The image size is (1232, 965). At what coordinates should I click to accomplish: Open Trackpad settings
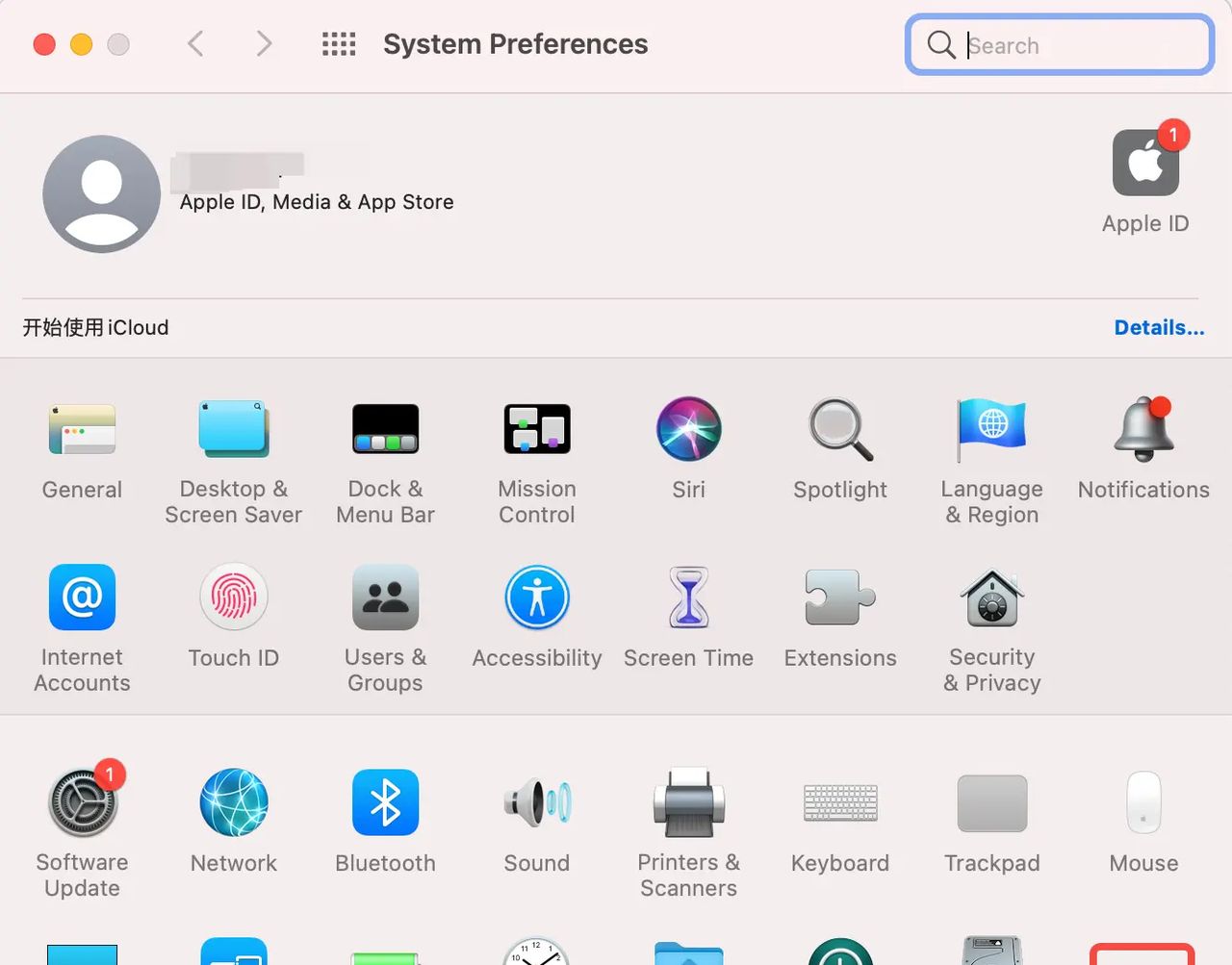point(992,802)
